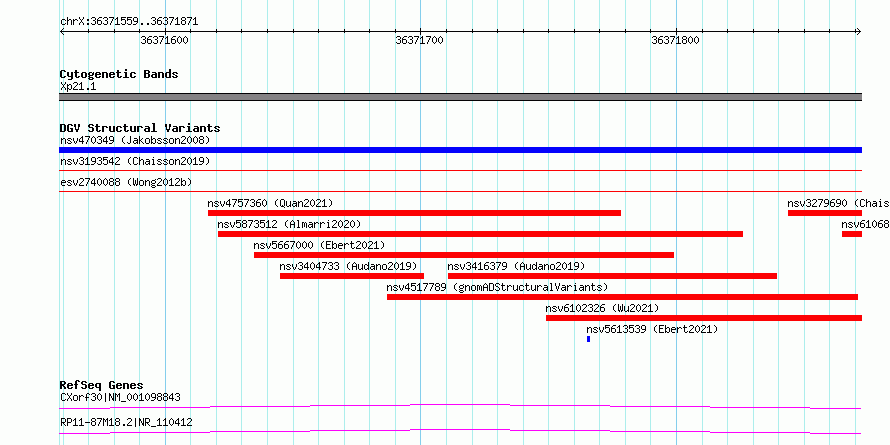Image resolution: width=890 pixels, height=445 pixels.
Task: Click the nsv3279690 variant bar
Action: click(x=825, y=213)
